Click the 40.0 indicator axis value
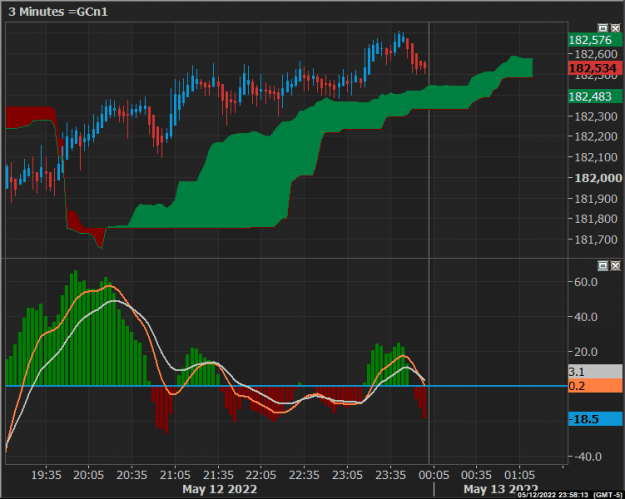625x499 pixels. 586,317
